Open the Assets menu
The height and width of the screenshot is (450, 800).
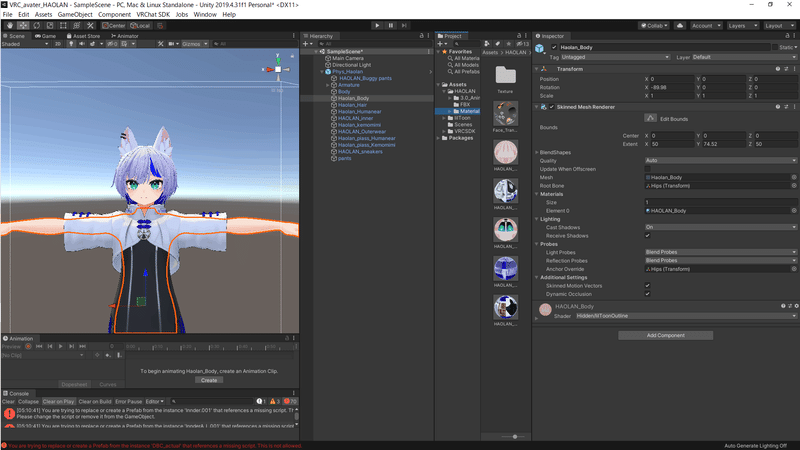(x=43, y=14)
